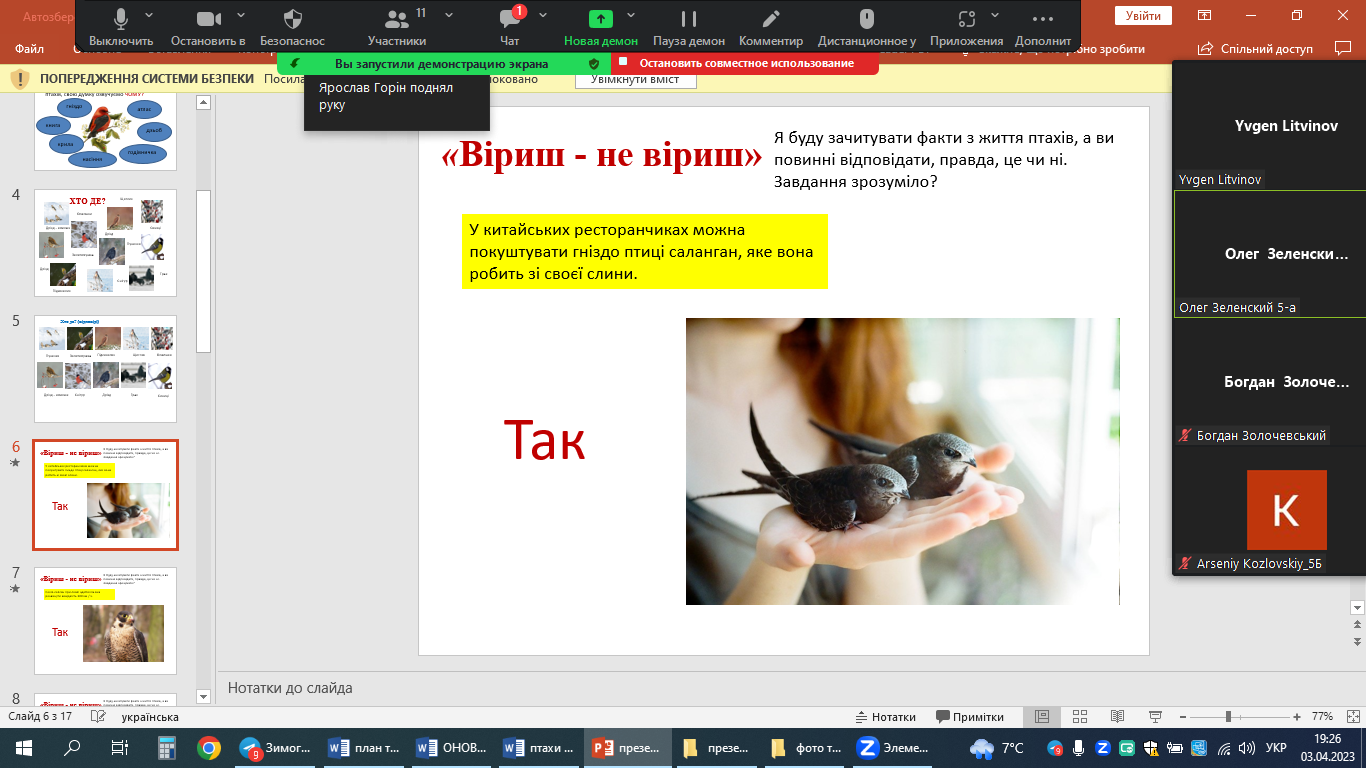Click the swifts in hand picture
The image size is (1366, 768).
click(902, 461)
